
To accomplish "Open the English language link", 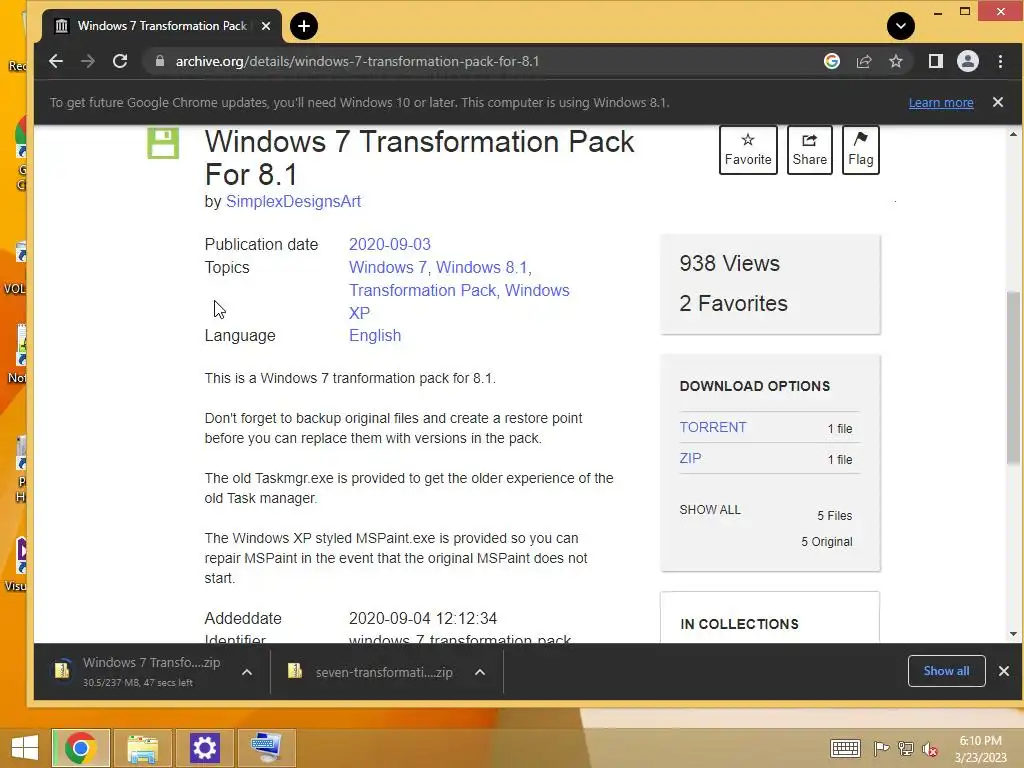I will (x=375, y=335).
